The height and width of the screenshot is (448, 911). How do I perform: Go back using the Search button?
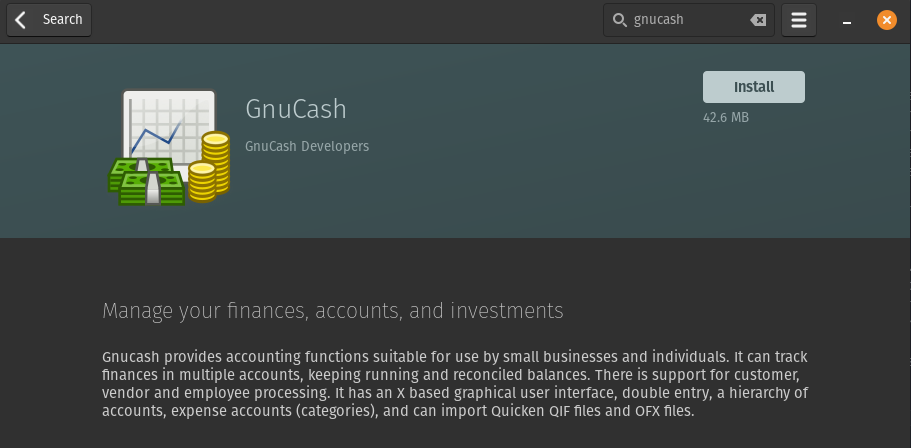click(x=49, y=20)
